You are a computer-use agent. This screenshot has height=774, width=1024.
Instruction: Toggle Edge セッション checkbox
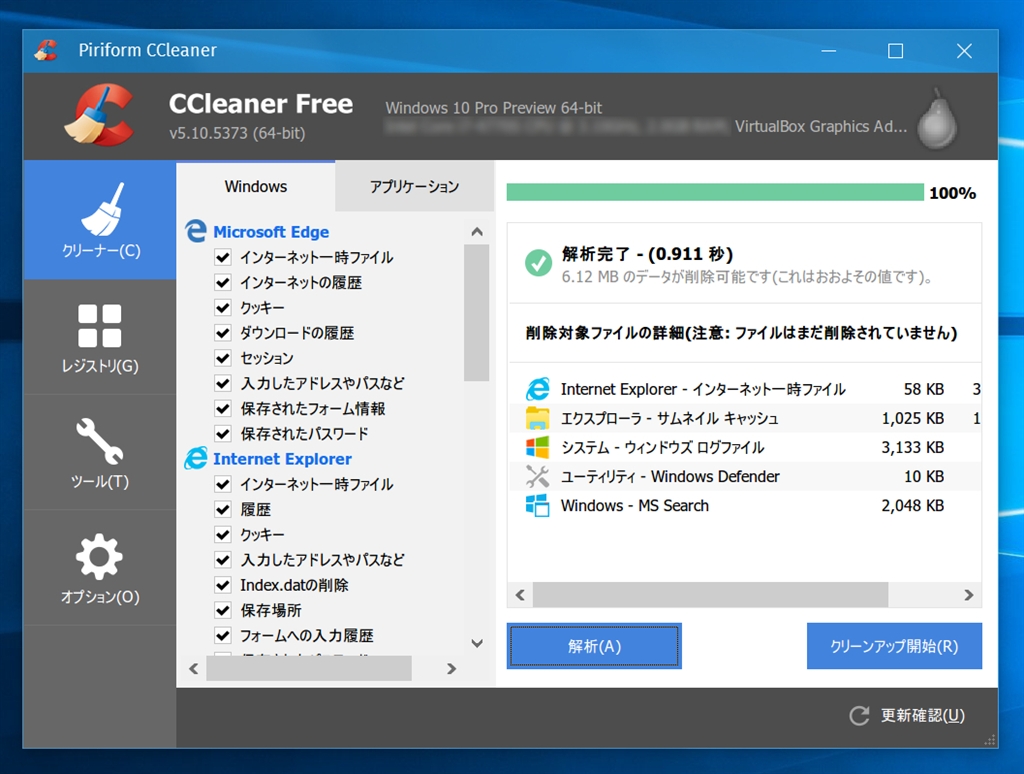click(x=223, y=358)
